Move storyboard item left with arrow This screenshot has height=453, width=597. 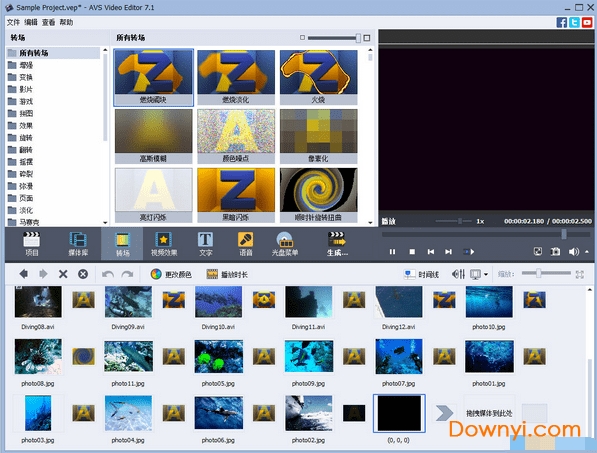click(x=24, y=274)
